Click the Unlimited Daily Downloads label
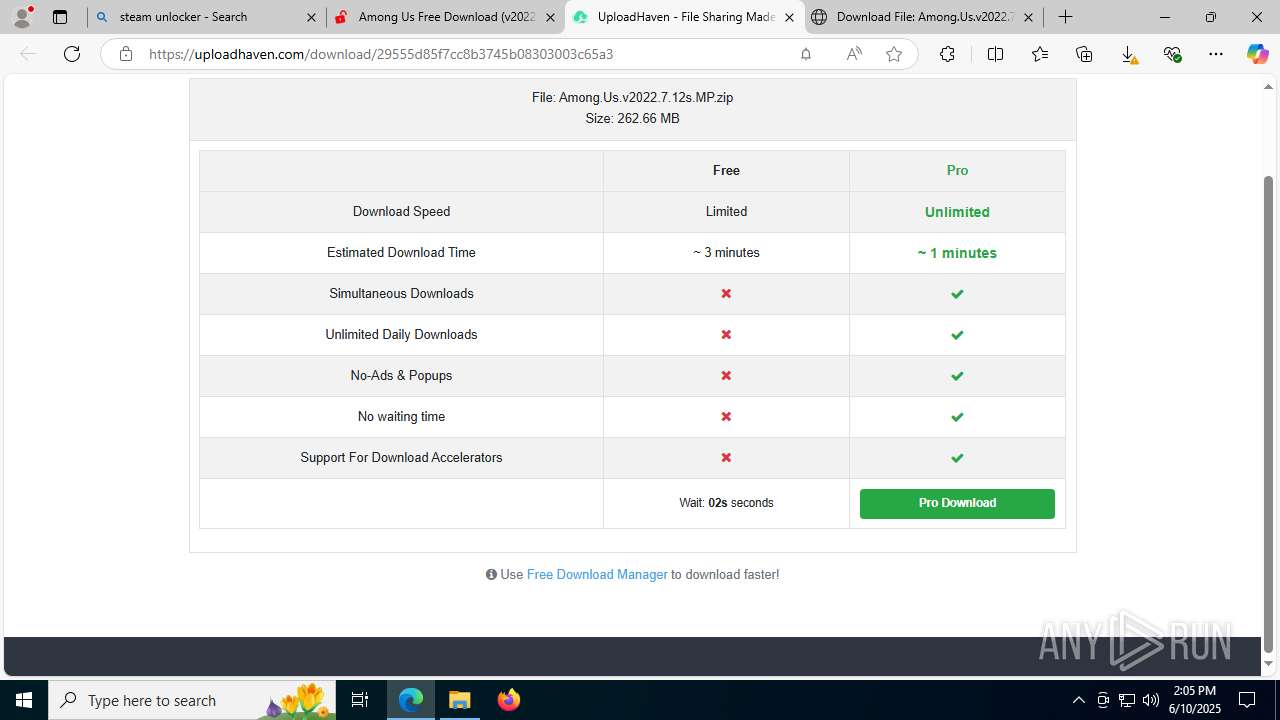 401,334
